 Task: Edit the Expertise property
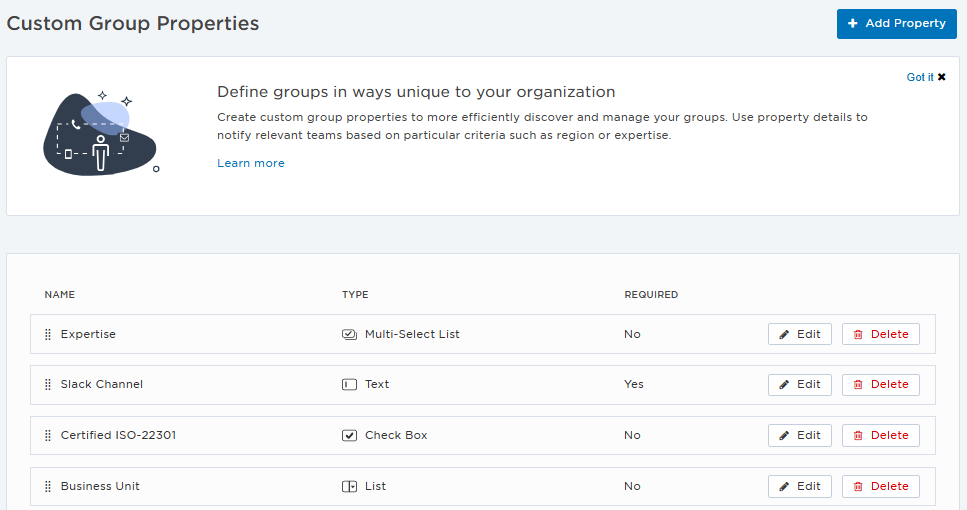pyautogui.click(x=799, y=335)
